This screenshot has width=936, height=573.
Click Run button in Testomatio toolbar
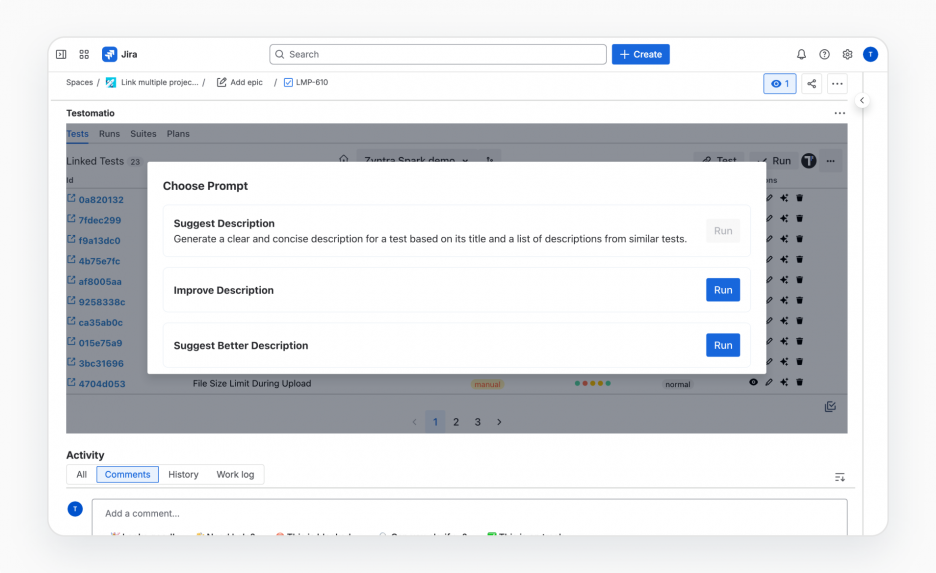775,159
